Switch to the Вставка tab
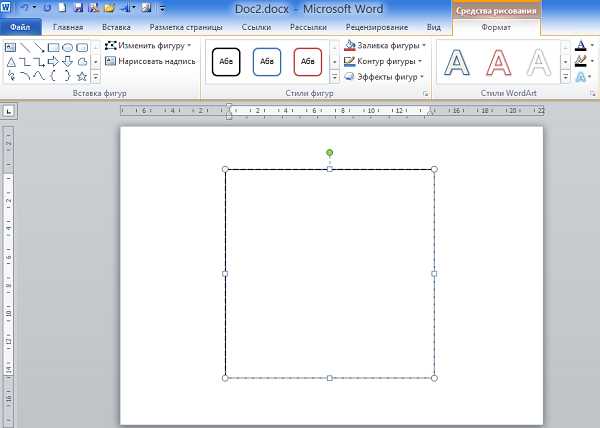This screenshot has width=600, height=428. pyautogui.click(x=116, y=27)
